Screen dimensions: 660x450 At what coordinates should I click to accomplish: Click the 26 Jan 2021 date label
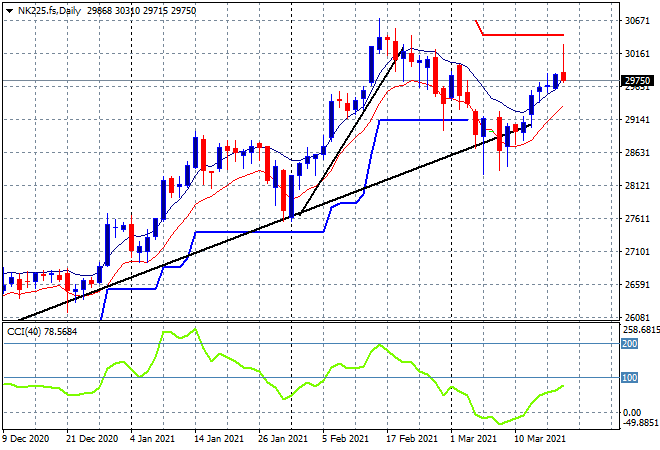[282, 439]
